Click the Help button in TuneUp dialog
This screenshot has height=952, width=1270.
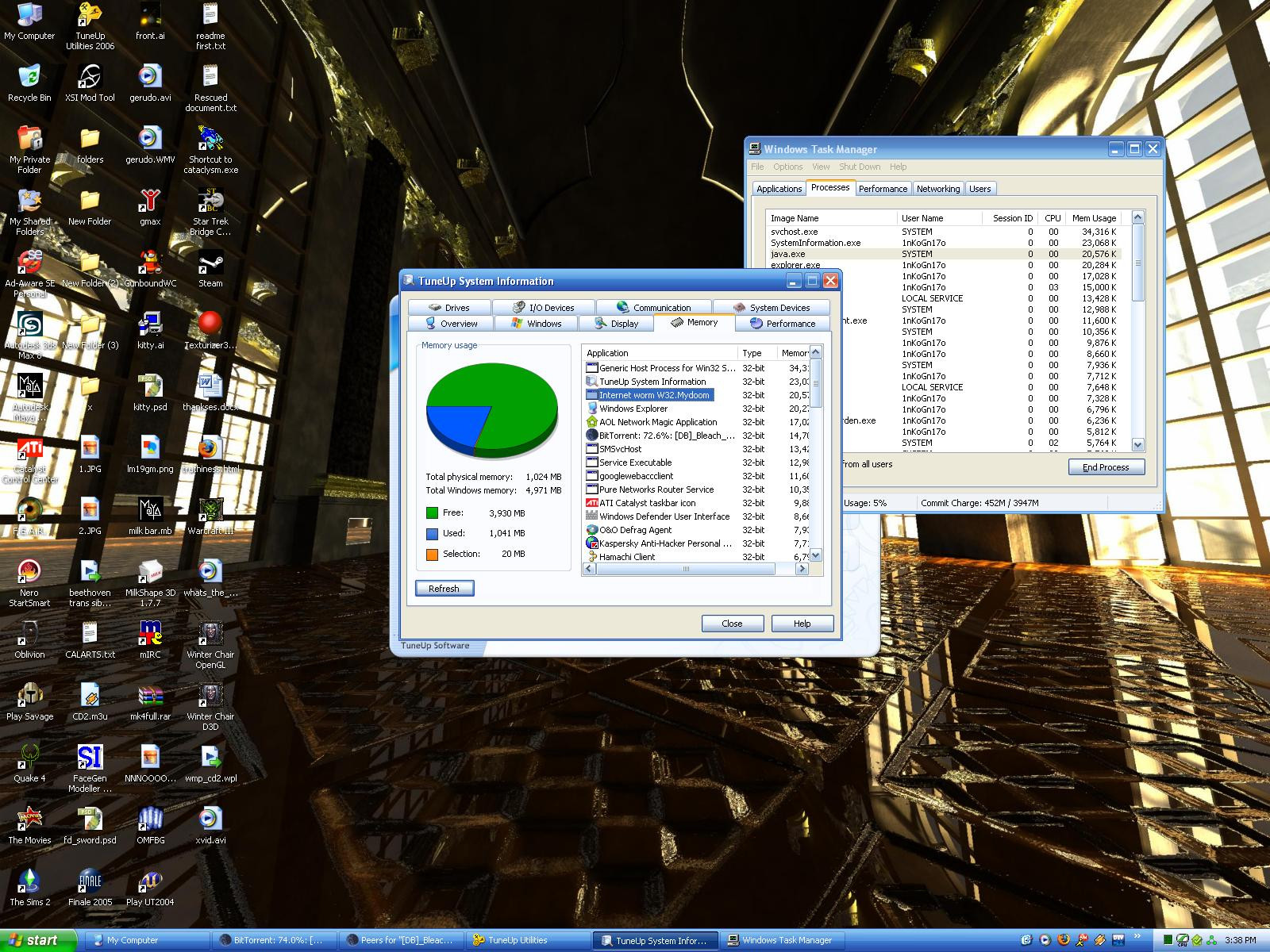pyautogui.click(x=802, y=624)
